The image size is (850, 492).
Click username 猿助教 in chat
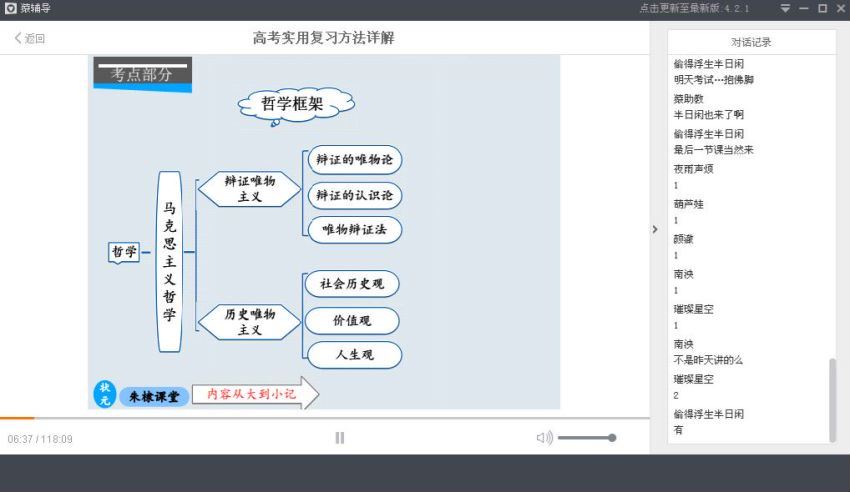[x=688, y=99]
